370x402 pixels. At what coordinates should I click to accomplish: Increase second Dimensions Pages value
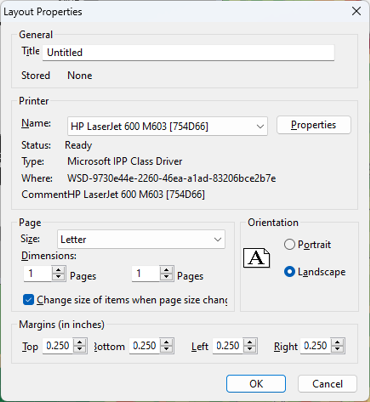click(x=166, y=270)
